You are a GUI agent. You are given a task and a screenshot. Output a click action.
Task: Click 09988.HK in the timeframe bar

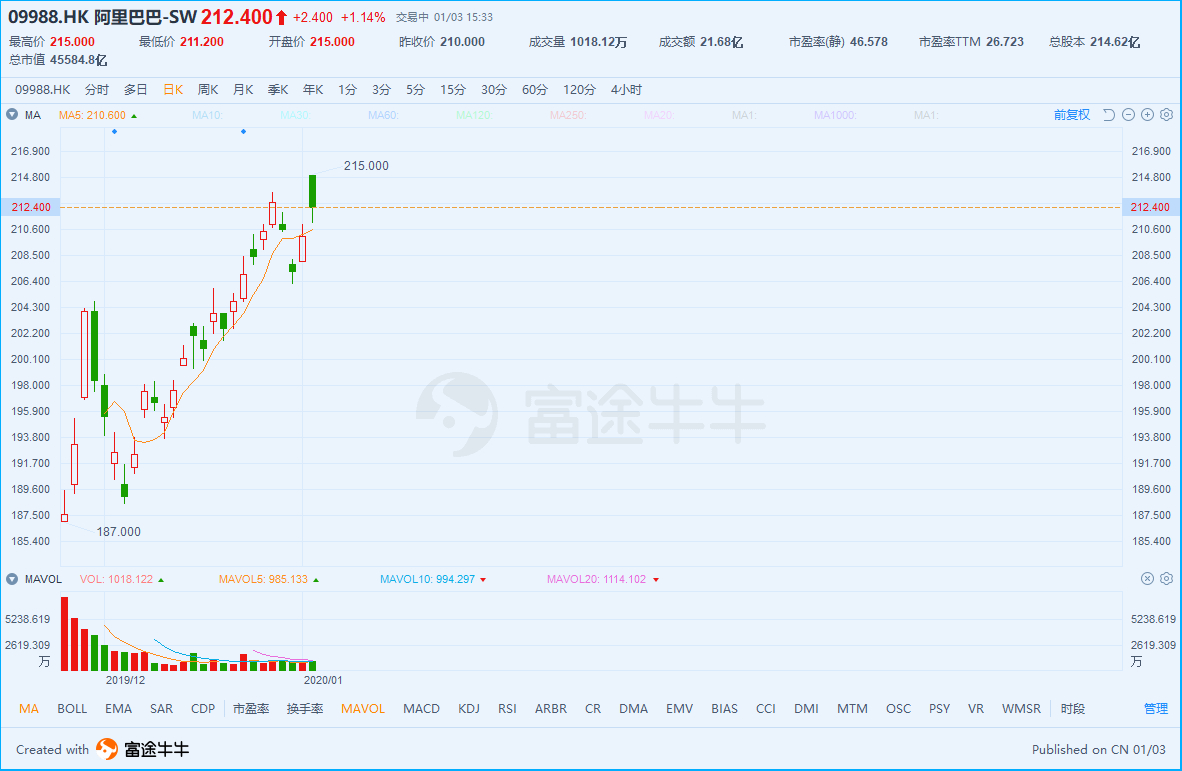[x=42, y=90]
